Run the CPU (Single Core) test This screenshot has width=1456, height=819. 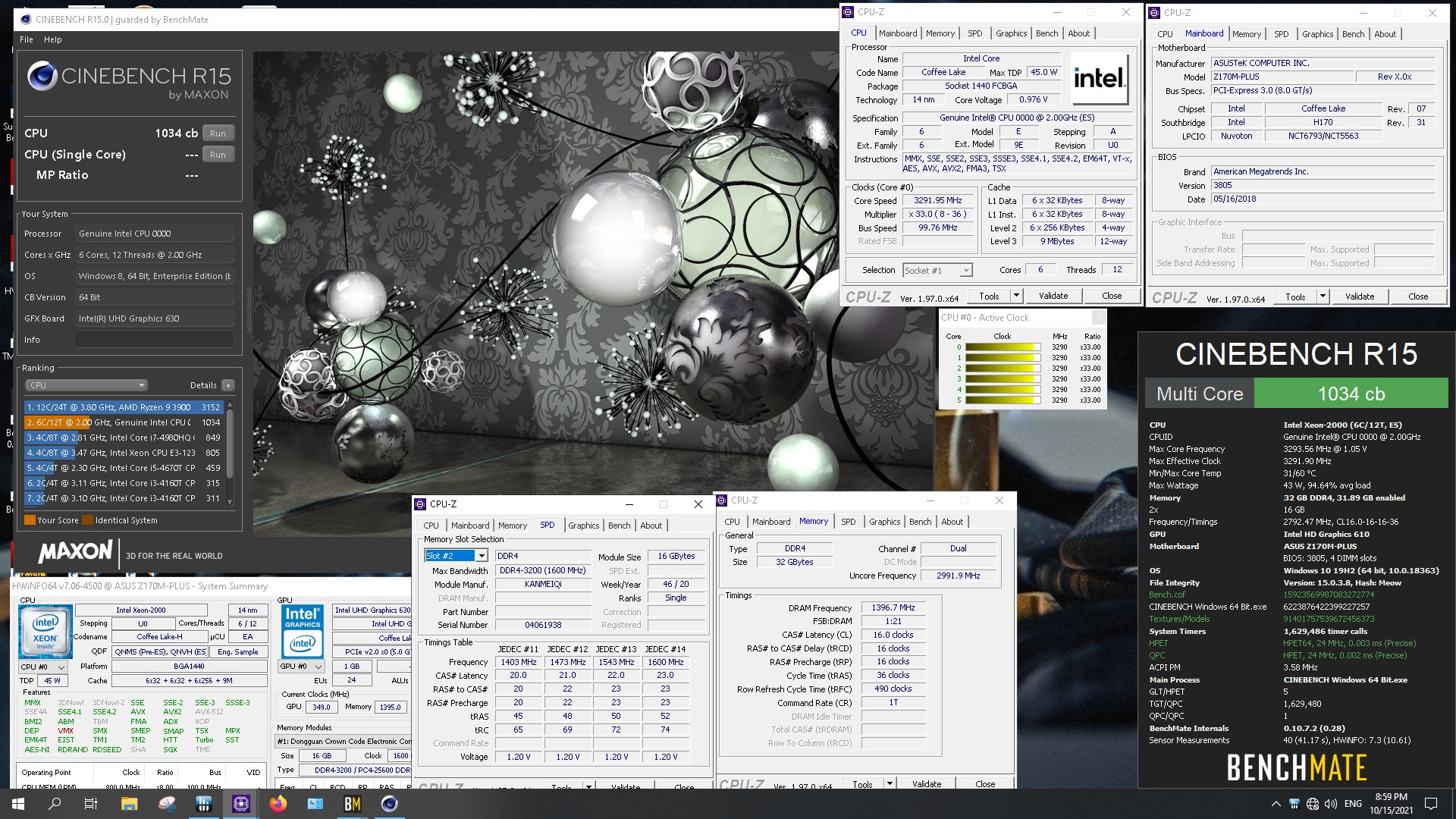[x=218, y=155]
